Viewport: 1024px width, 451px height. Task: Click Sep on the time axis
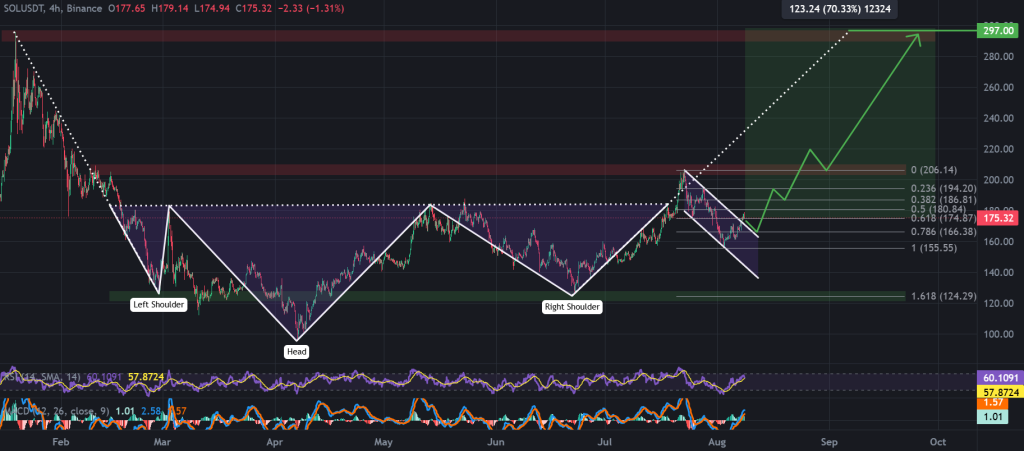(828, 441)
